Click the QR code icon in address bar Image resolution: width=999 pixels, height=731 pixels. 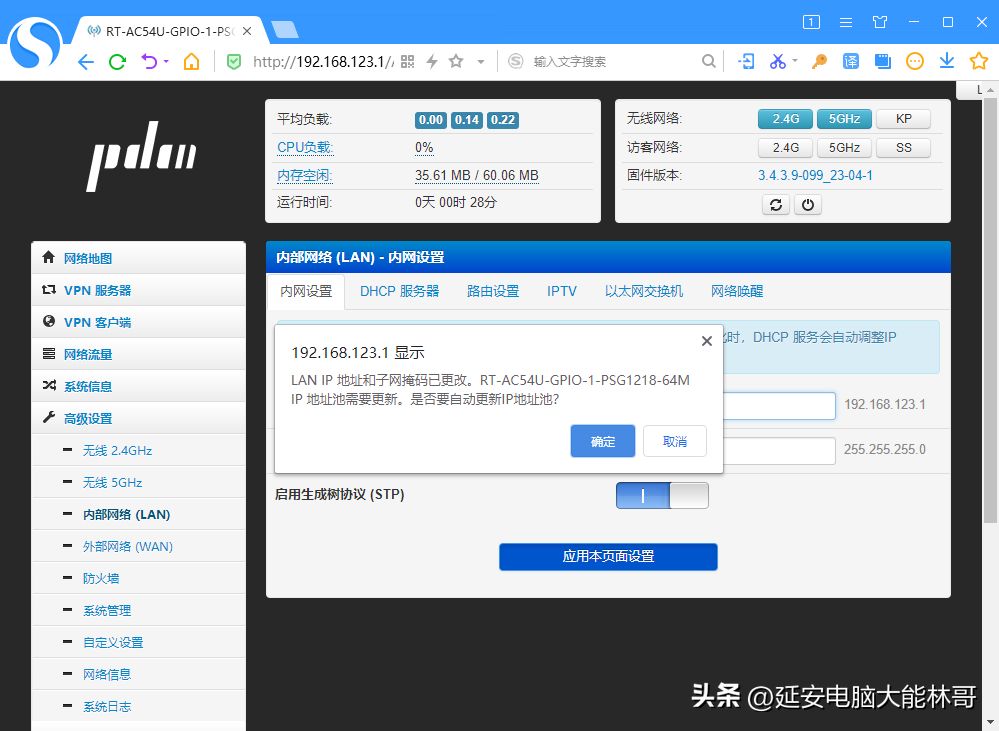[407, 62]
